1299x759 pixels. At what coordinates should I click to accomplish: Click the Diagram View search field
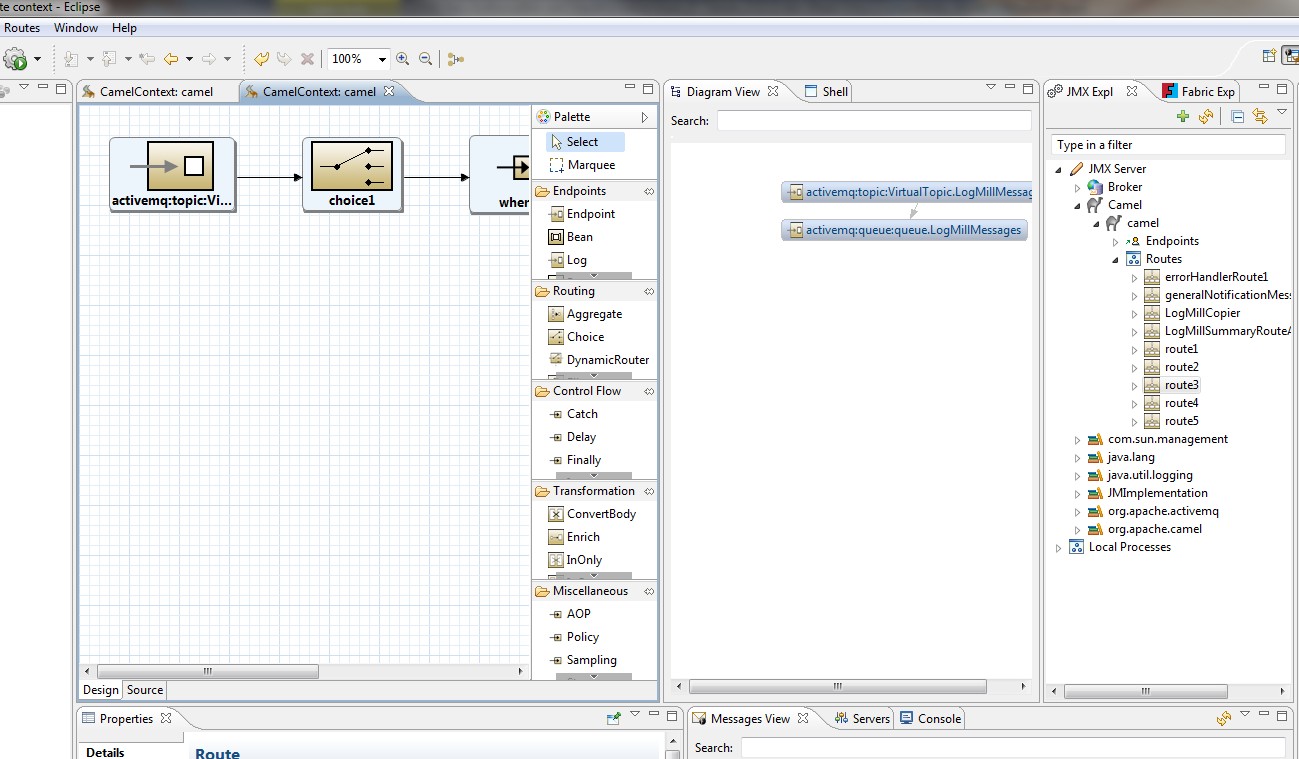click(x=873, y=121)
